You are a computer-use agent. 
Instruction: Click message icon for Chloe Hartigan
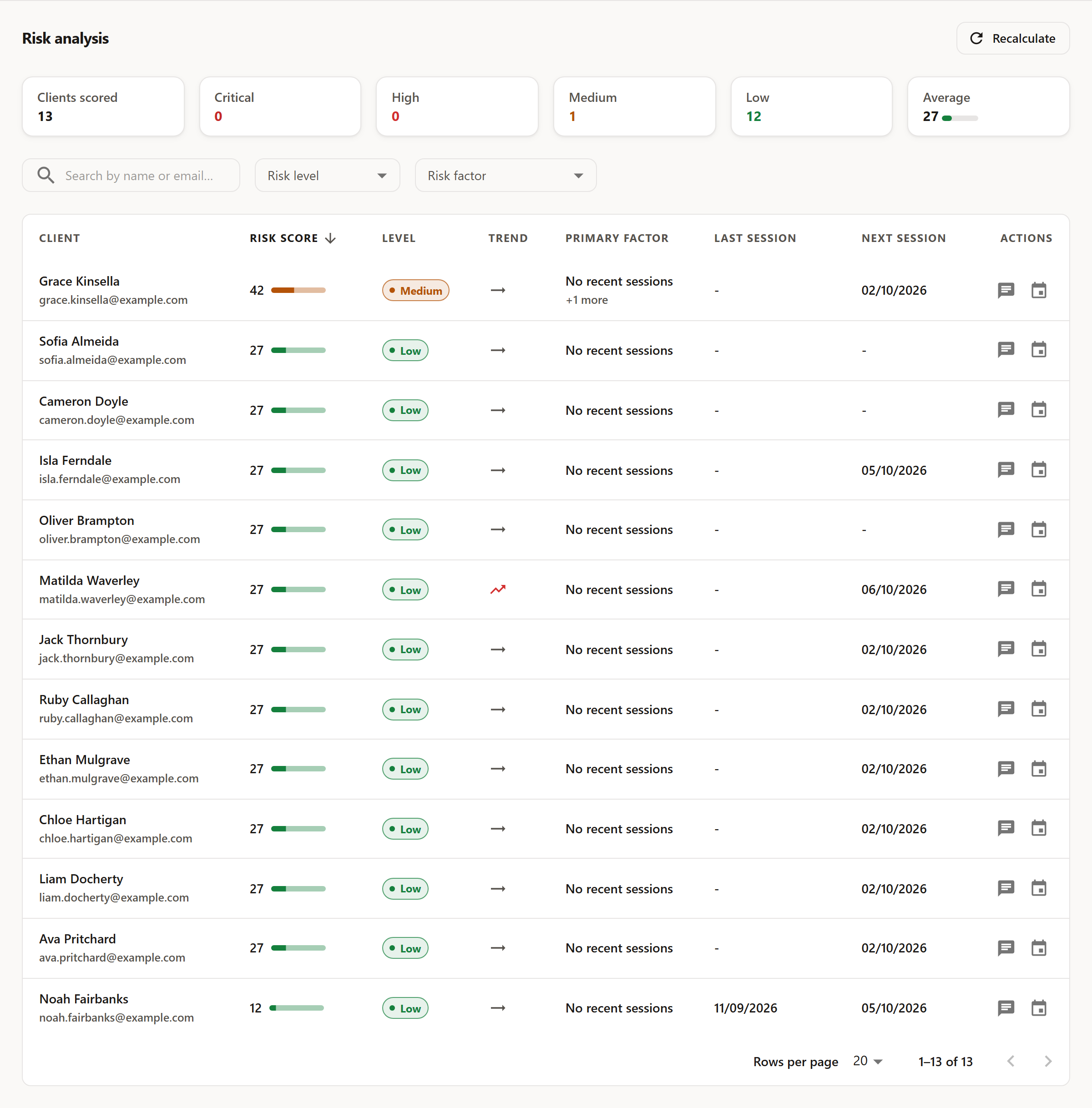1006,828
